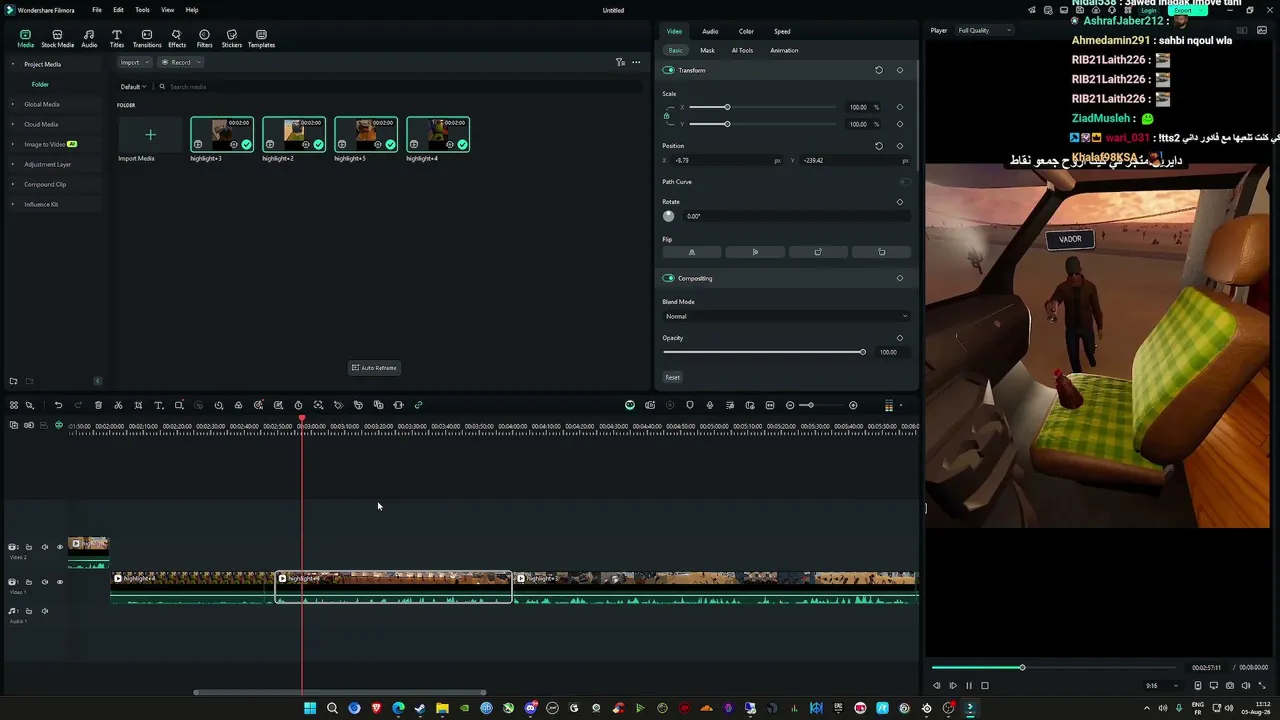Record voiceover with the microphone icon
The height and width of the screenshot is (720, 1280).
[x=710, y=405]
